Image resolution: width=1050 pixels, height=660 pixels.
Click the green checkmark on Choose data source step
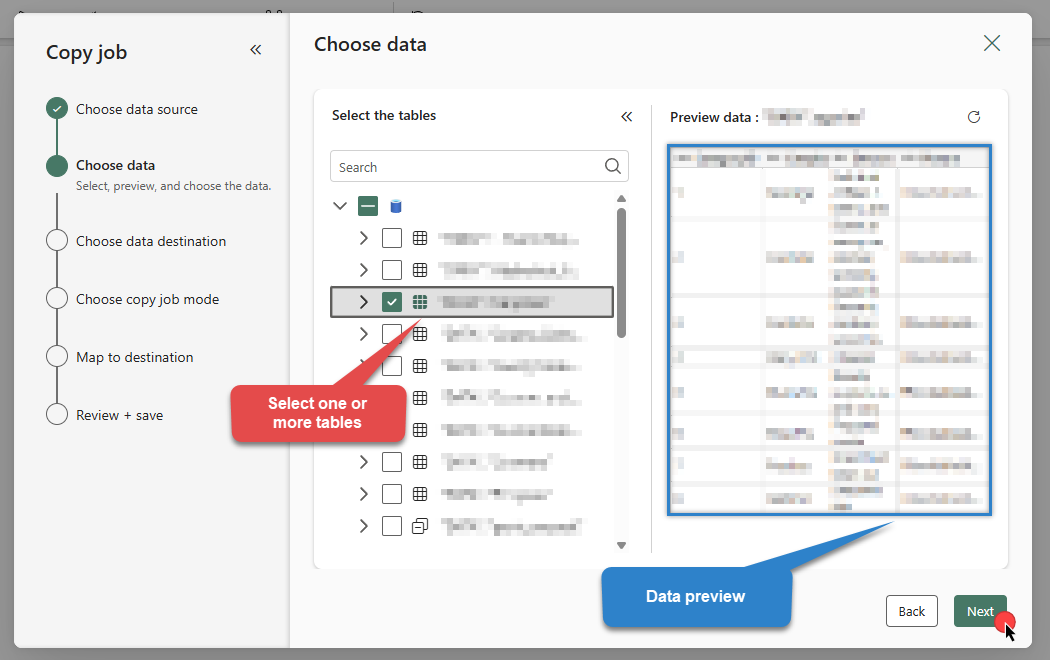pyautogui.click(x=57, y=108)
